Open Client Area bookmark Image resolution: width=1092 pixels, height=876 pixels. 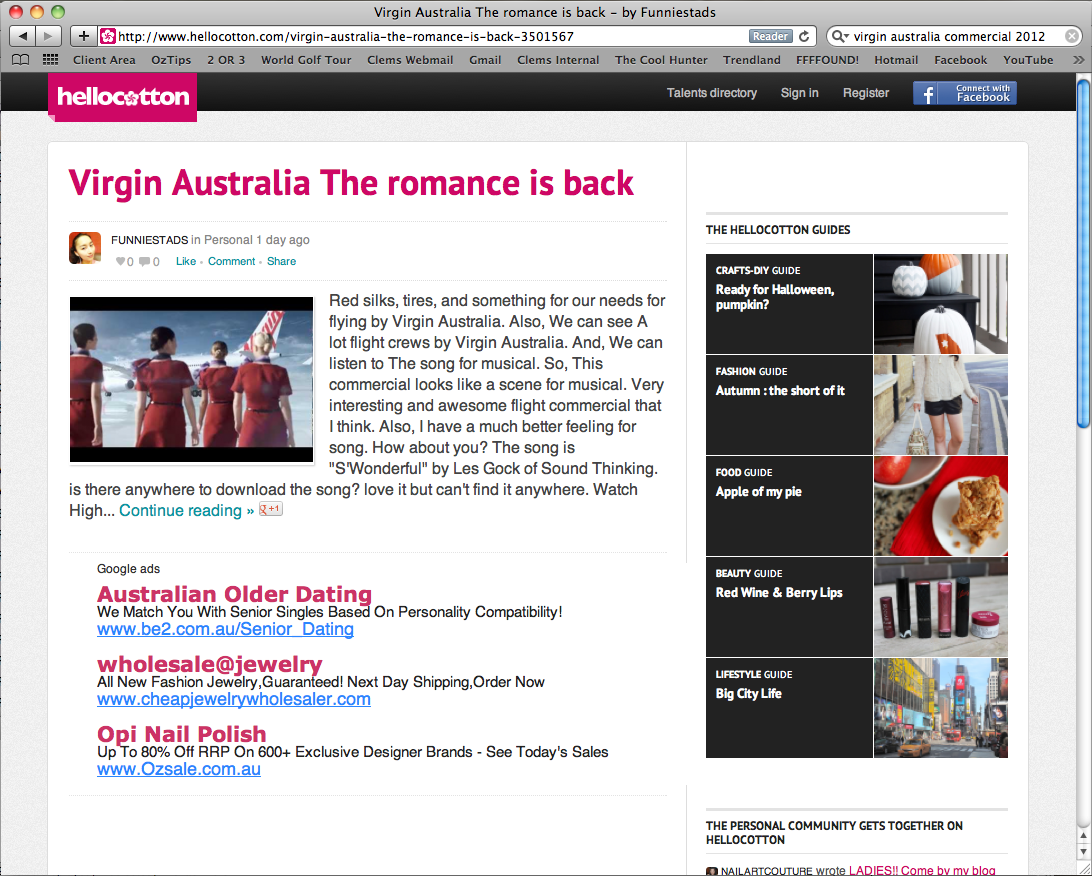point(104,60)
